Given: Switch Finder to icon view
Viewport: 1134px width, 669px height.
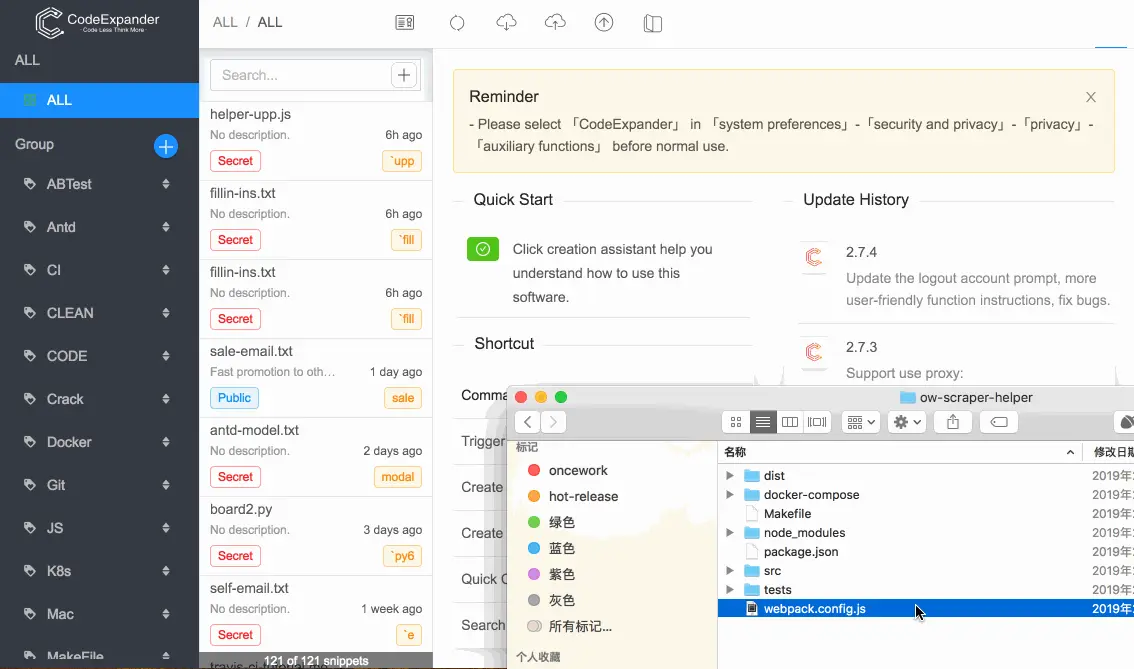Looking at the screenshot, I should click(736, 422).
